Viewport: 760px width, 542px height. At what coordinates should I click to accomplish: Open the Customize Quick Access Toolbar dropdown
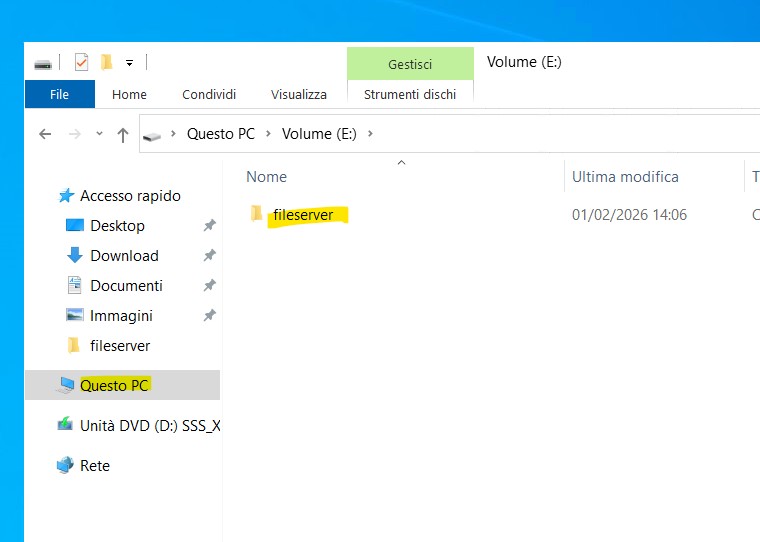point(130,63)
